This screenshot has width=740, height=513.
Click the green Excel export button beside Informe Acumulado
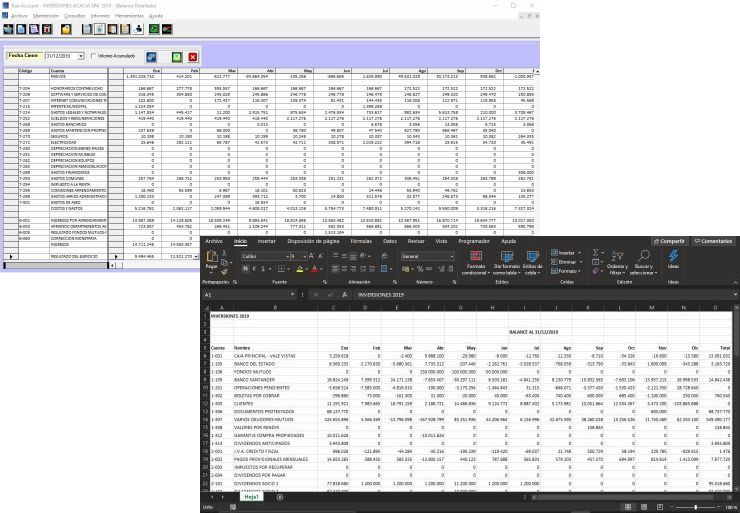coord(177,57)
